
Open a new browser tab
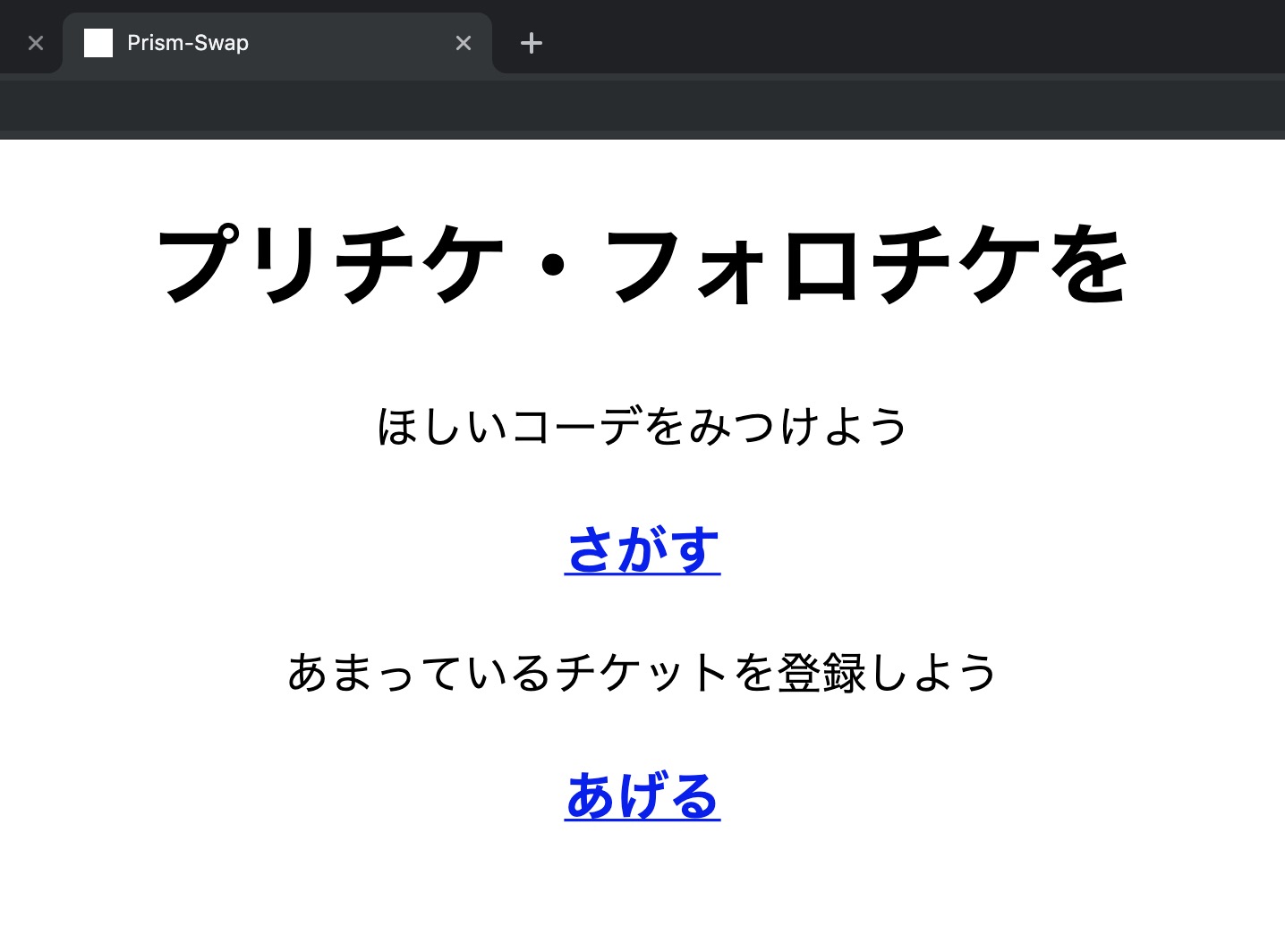(x=532, y=43)
